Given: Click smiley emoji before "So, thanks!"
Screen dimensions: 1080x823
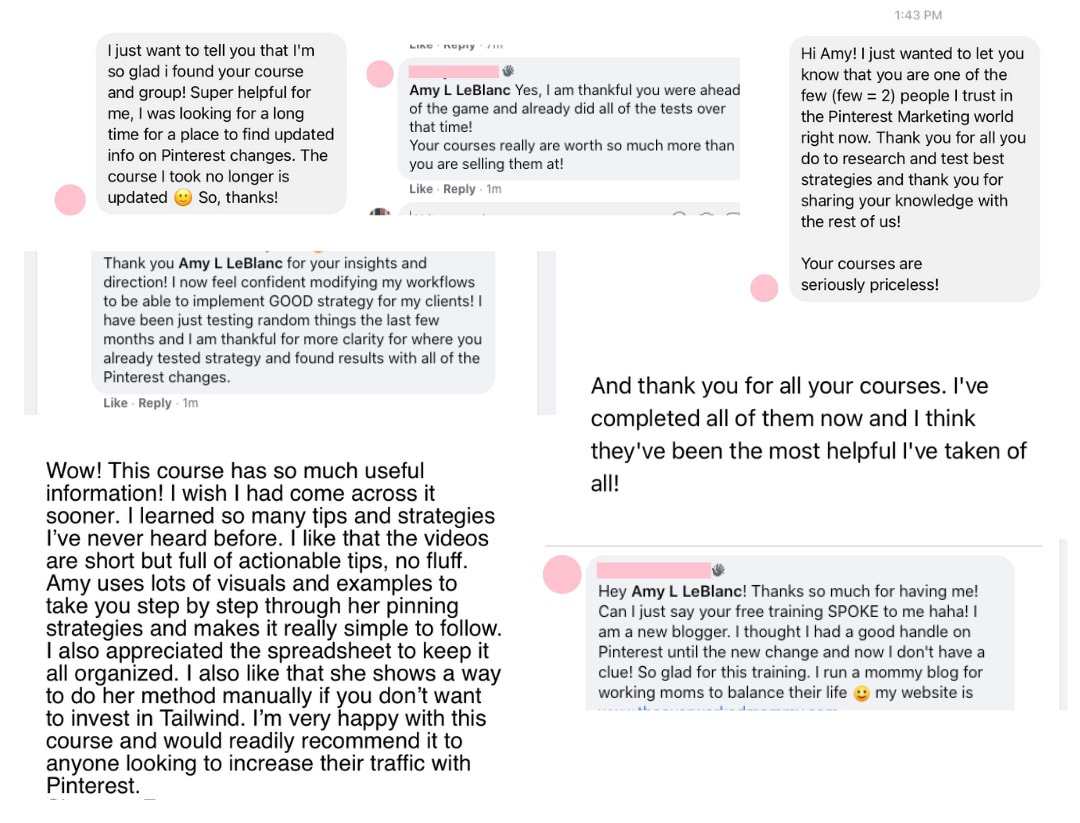Looking at the screenshot, I should (183, 198).
